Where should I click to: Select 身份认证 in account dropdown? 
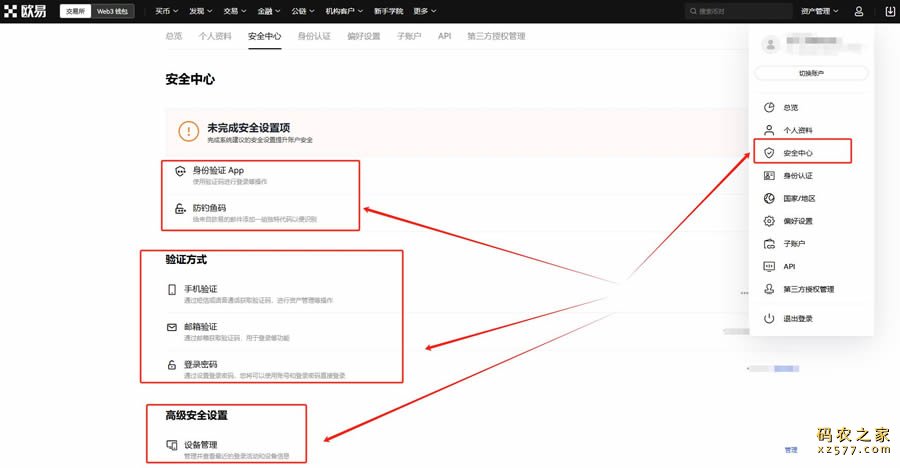tap(798, 176)
